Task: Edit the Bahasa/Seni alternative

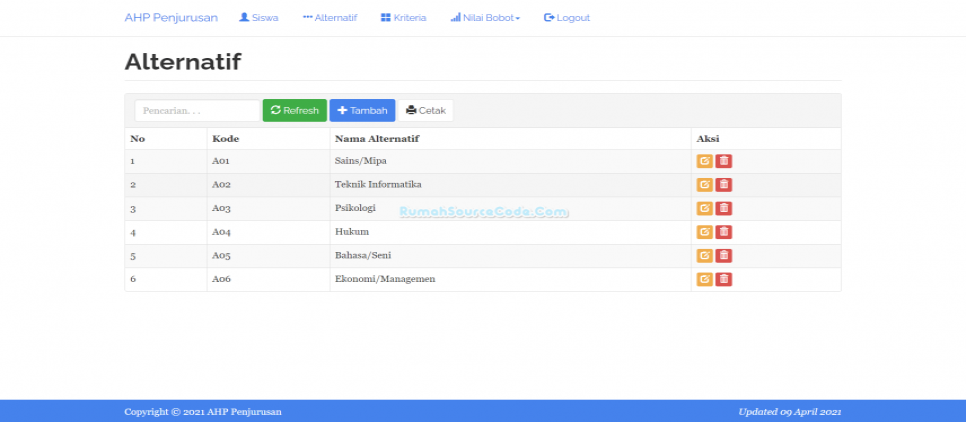Action: (704, 256)
